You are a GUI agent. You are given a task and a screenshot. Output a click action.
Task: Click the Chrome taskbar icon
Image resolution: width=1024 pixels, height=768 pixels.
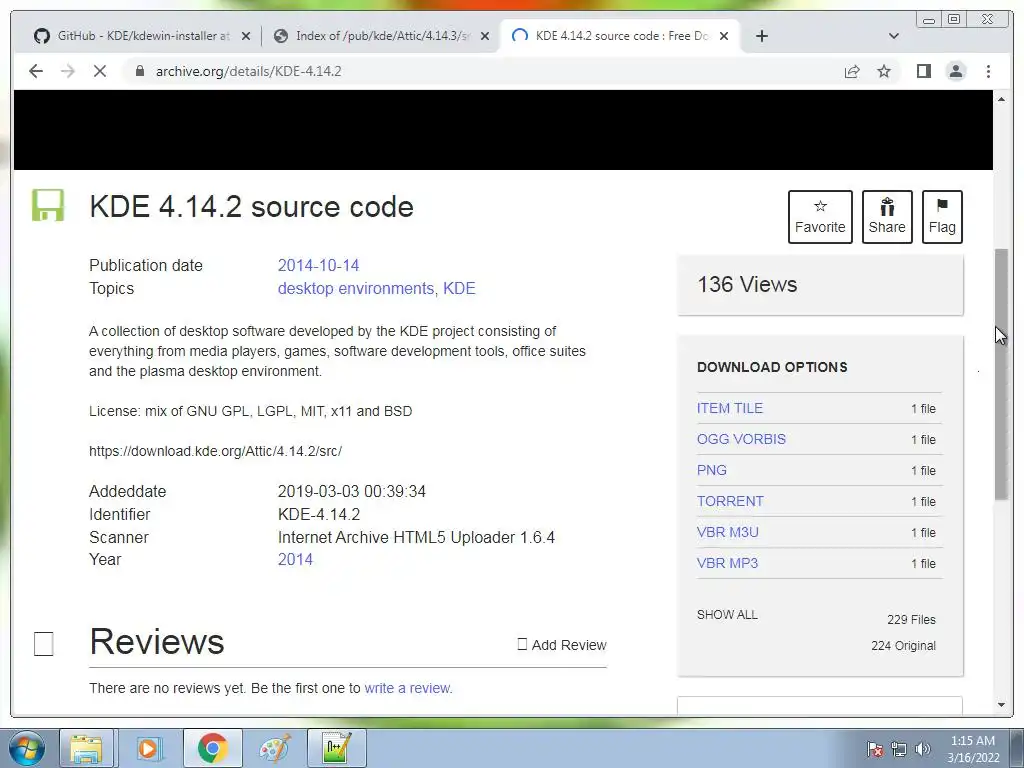[x=212, y=748]
